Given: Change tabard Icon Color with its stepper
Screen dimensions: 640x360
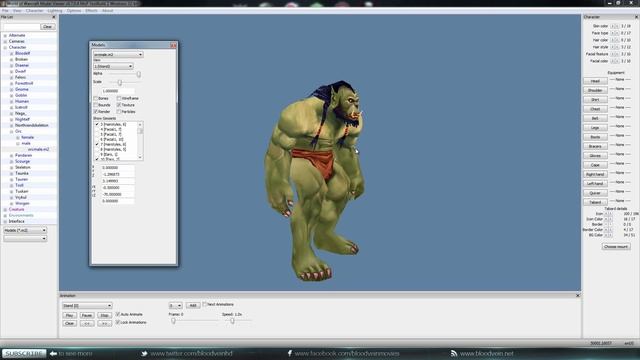Looking at the screenshot, I should click(608, 219).
